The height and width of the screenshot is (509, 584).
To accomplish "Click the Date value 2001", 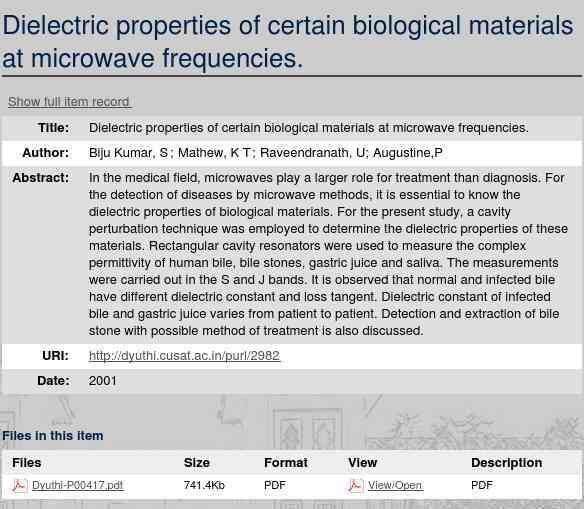I will pos(102,381).
